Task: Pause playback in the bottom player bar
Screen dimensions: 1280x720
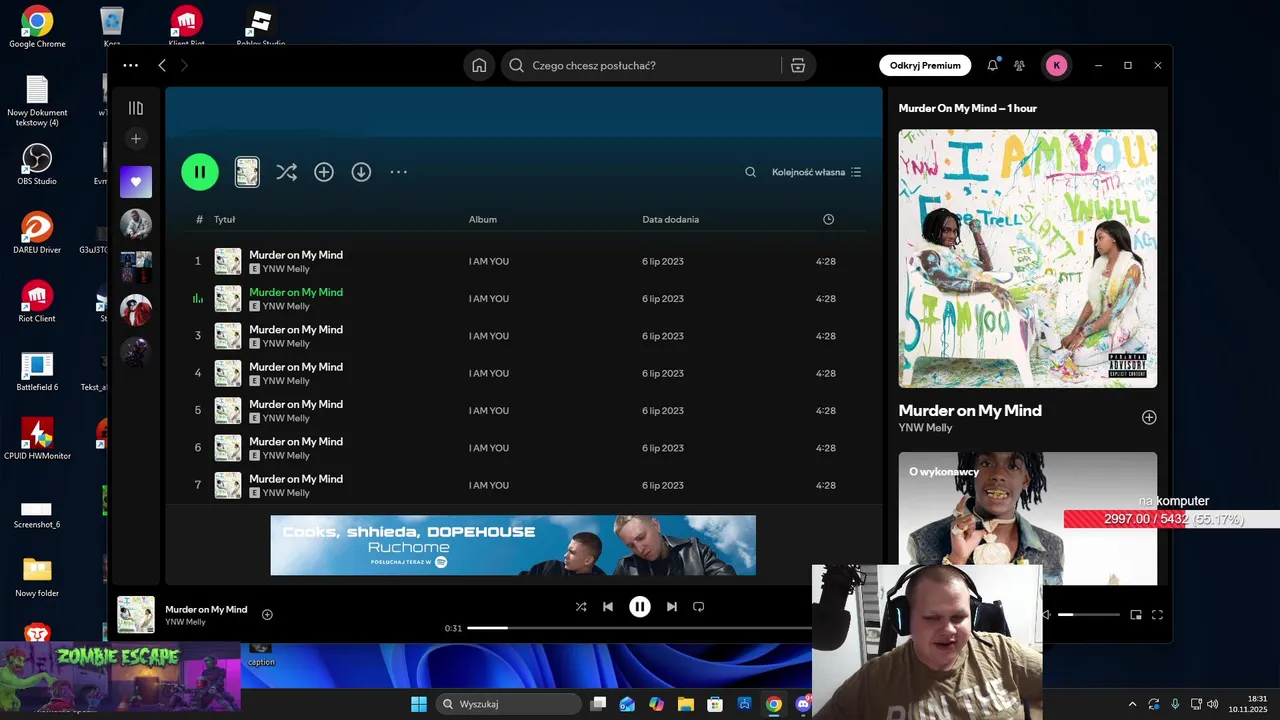Action: tap(640, 606)
